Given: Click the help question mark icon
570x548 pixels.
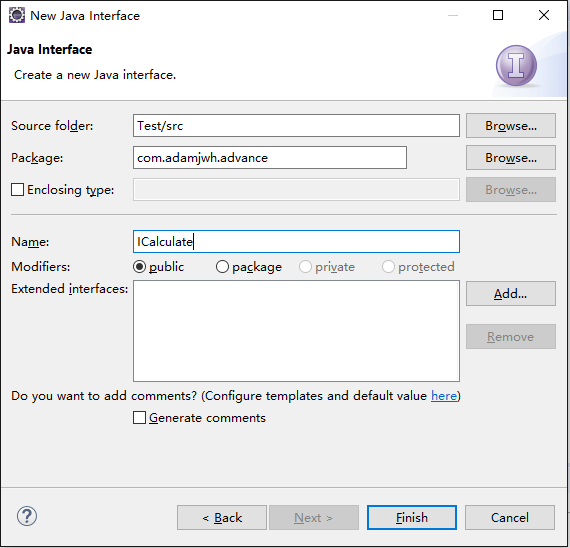Looking at the screenshot, I should (27, 516).
